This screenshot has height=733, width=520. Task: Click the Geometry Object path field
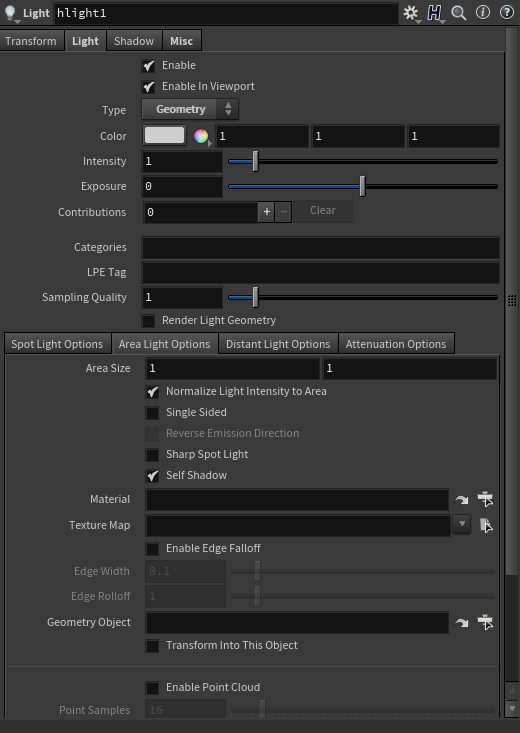pos(297,623)
